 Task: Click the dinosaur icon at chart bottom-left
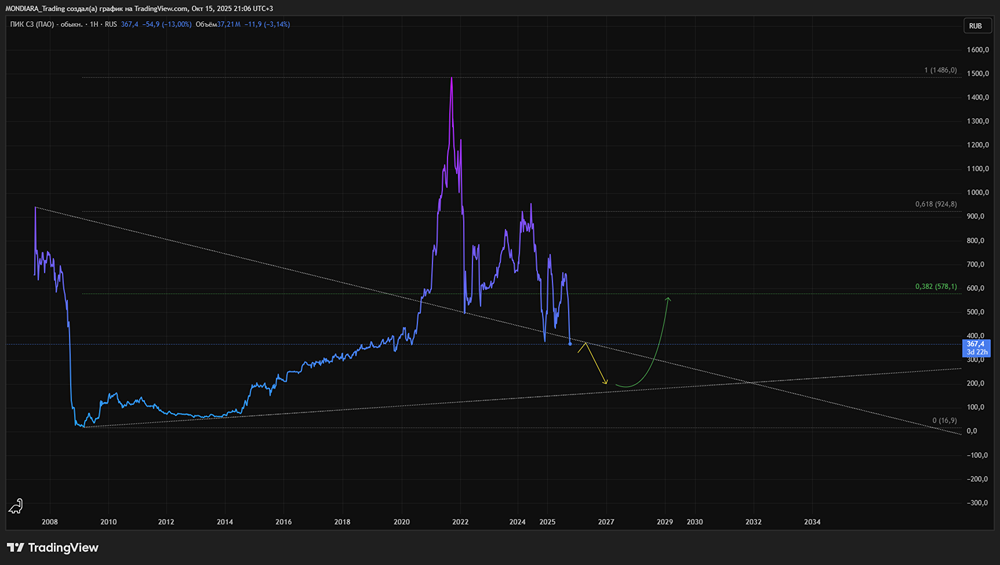tap(16, 506)
